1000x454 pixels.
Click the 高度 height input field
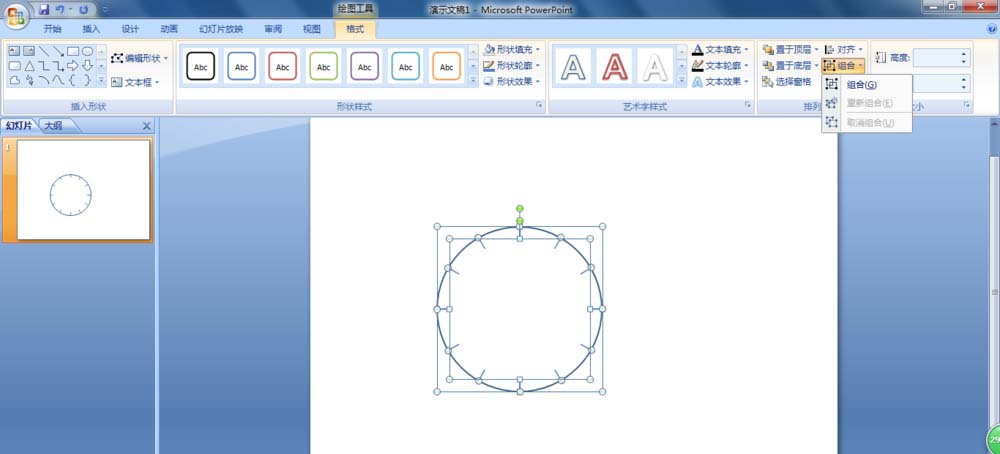[x=934, y=58]
